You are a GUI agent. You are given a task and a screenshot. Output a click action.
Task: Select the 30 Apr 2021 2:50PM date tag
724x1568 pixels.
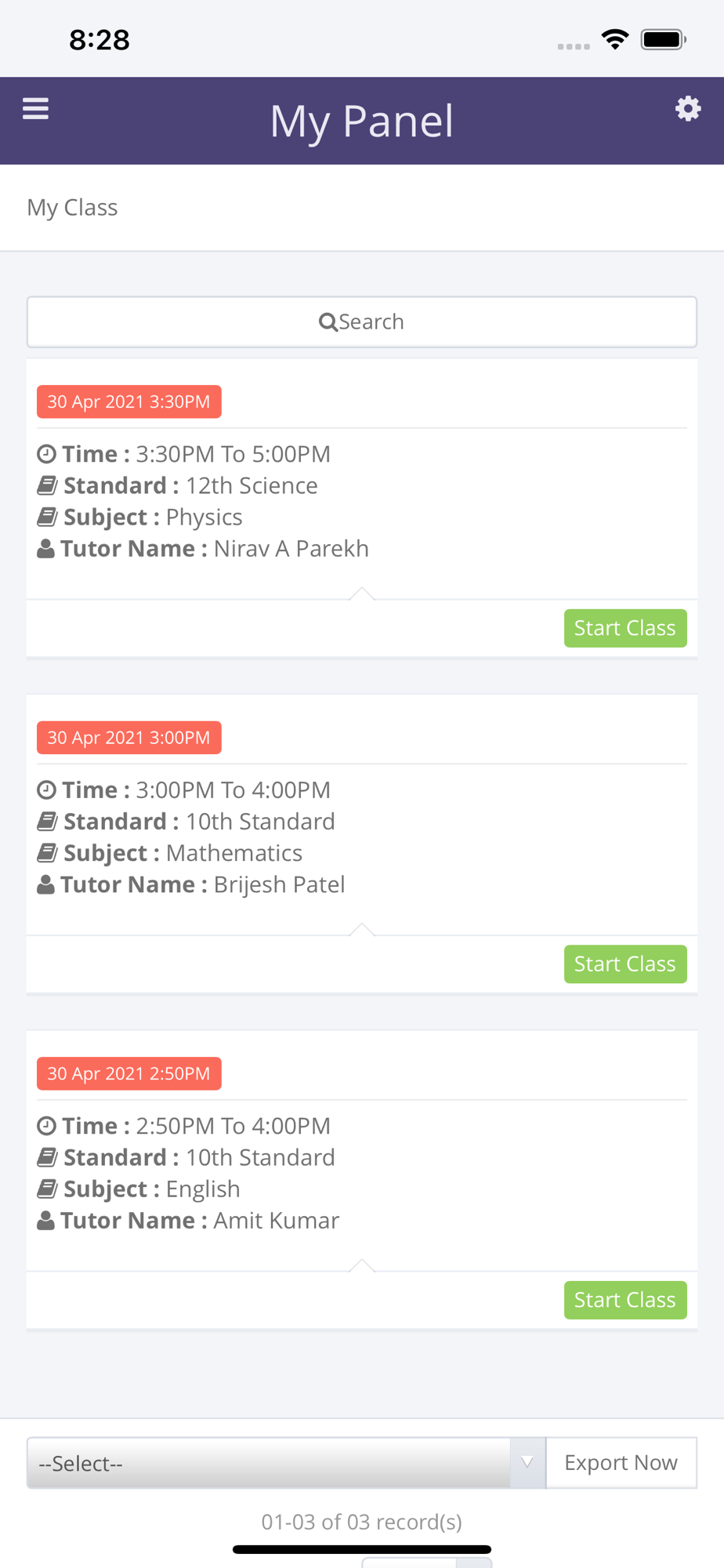(x=129, y=1073)
